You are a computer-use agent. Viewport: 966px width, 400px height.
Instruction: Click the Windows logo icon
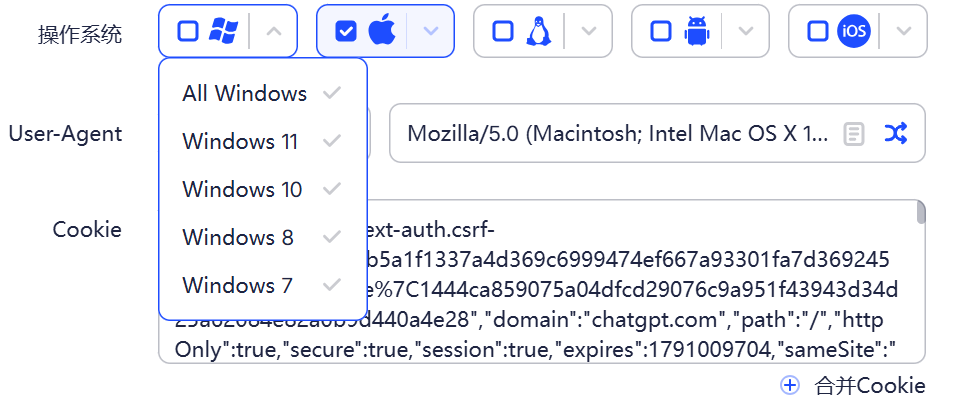[x=223, y=31]
